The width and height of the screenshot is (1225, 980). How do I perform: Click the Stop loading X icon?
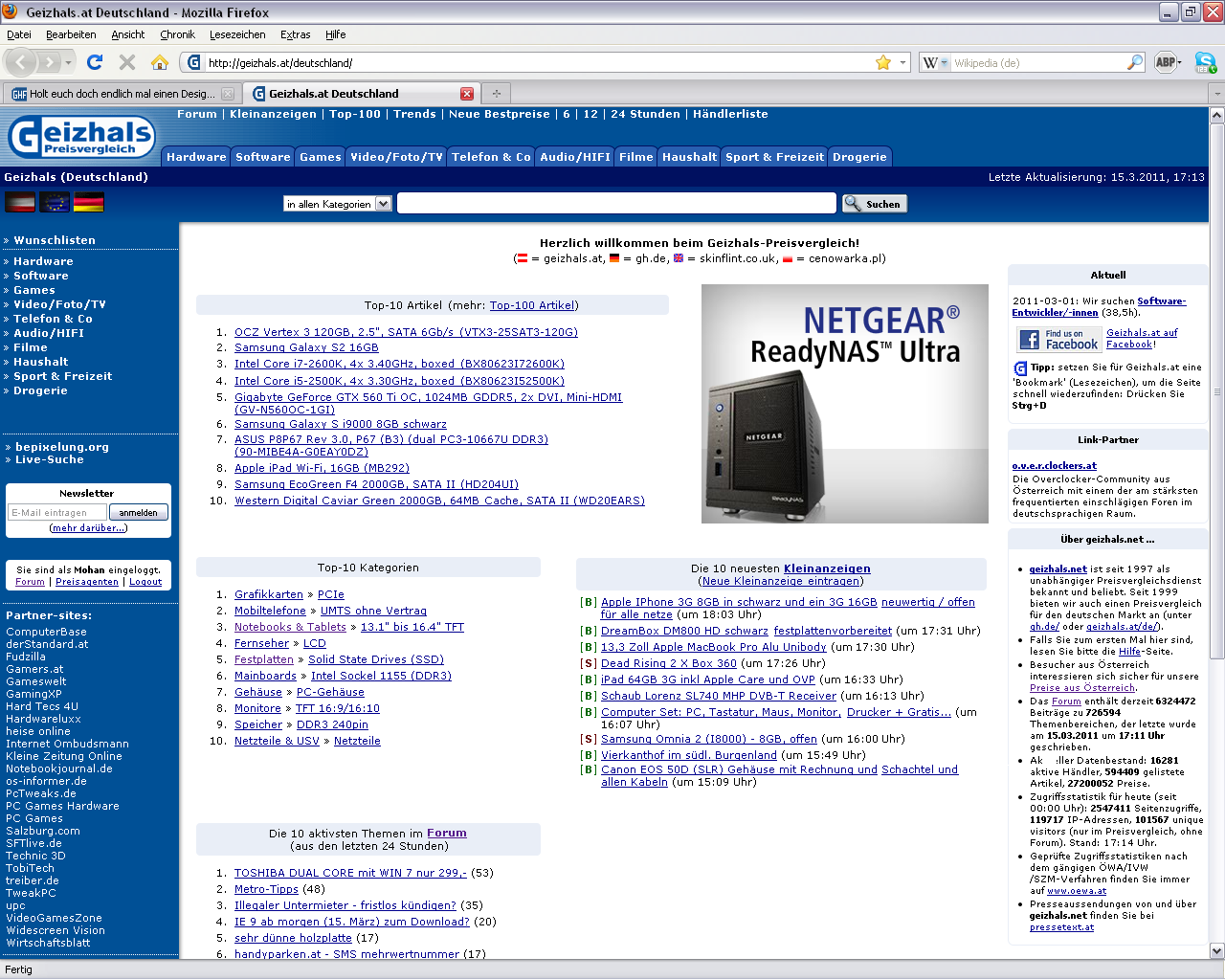point(126,62)
